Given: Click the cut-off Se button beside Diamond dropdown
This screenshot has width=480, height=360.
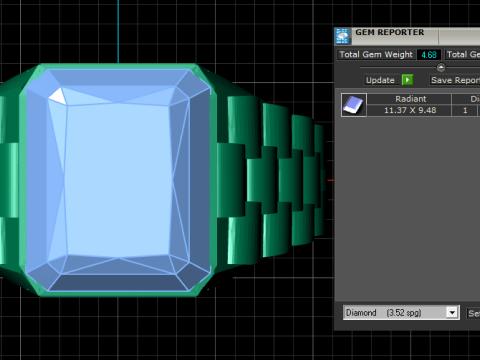Looking at the screenshot, I should 473,313.
